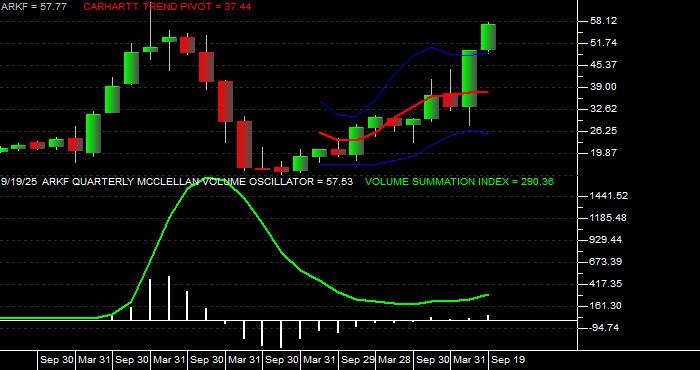Screen dimensions: 700x370
Task: Select the 1441.52 oscillator axis value
Action: click(x=609, y=196)
